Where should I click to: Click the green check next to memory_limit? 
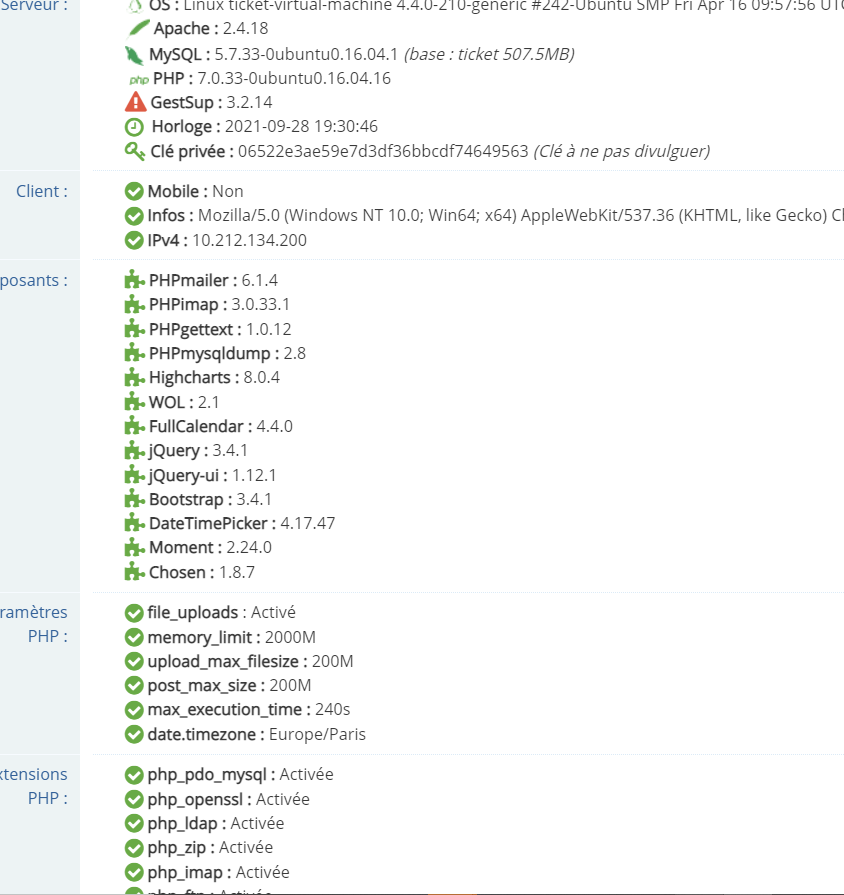(134, 637)
